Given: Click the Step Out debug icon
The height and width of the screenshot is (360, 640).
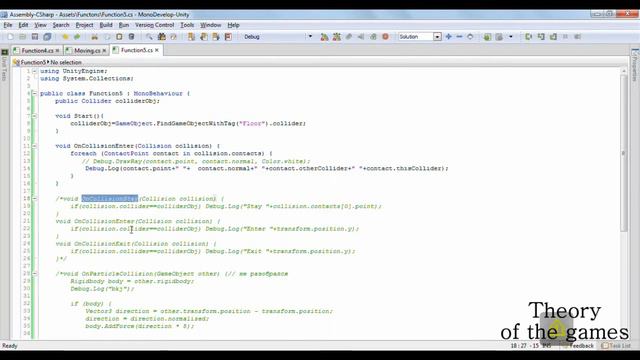Looking at the screenshot, I should click(553, 37).
